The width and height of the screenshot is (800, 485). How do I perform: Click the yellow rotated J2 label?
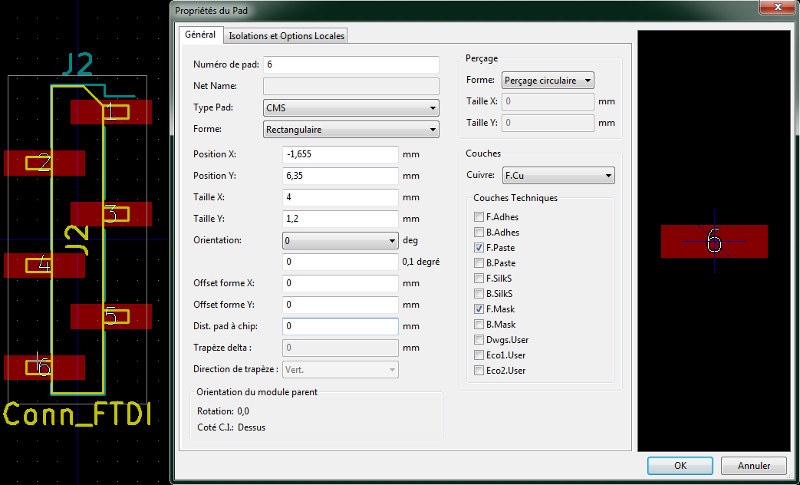point(78,240)
